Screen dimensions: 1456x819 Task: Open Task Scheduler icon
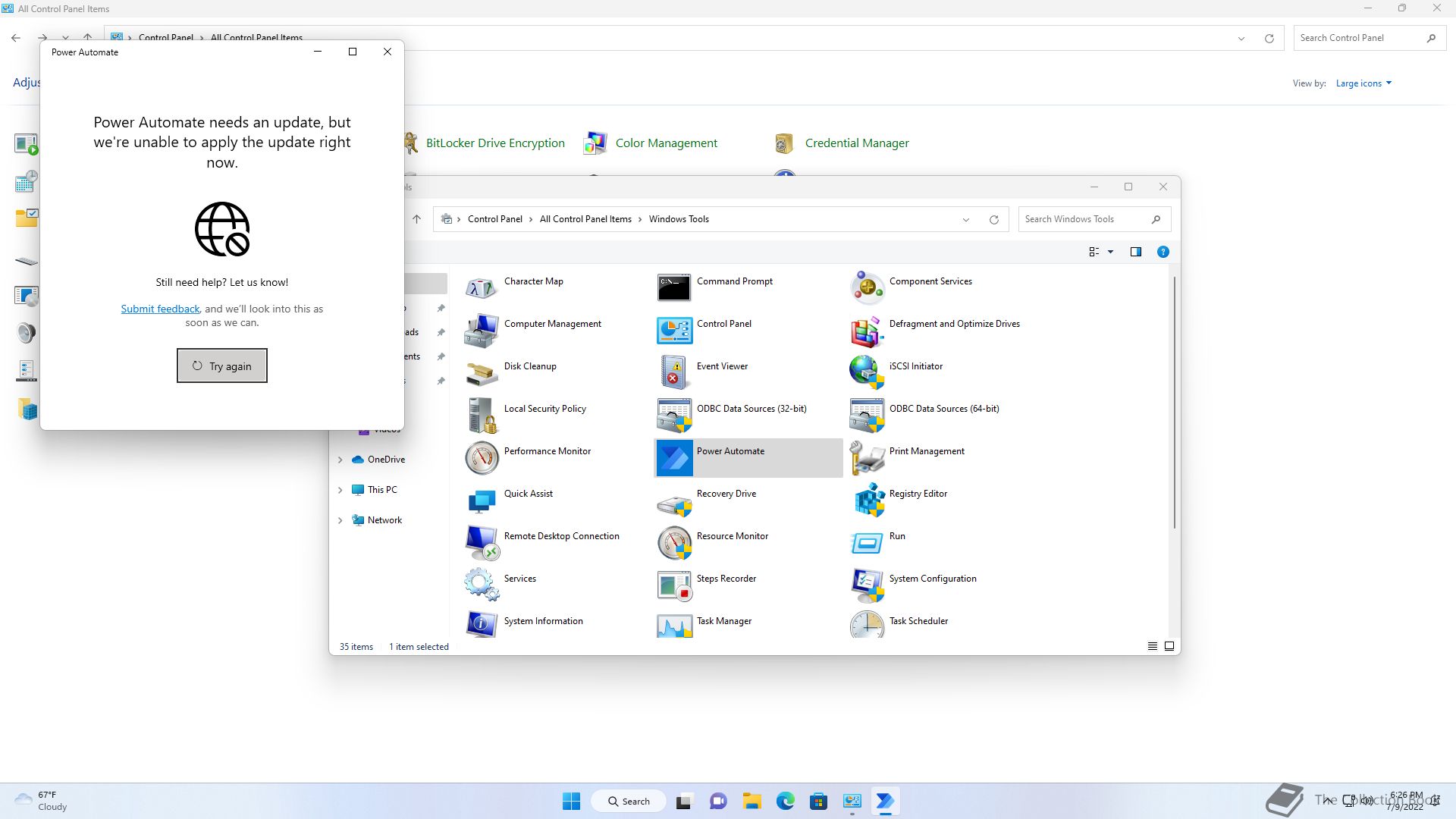pyautogui.click(x=867, y=624)
